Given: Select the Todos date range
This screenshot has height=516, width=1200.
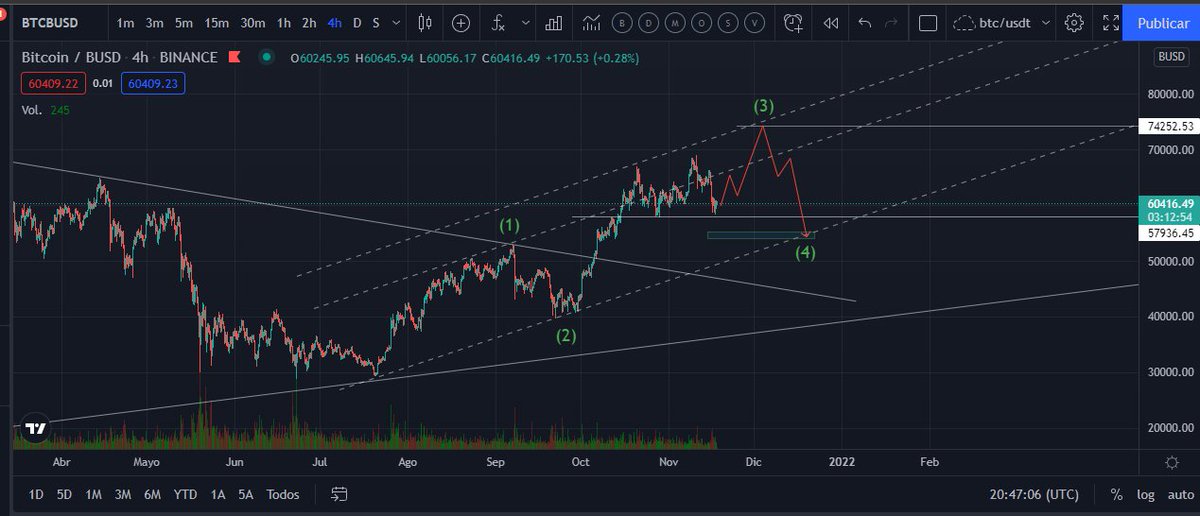Looking at the screenshot, I should click(x=283, y=494).
